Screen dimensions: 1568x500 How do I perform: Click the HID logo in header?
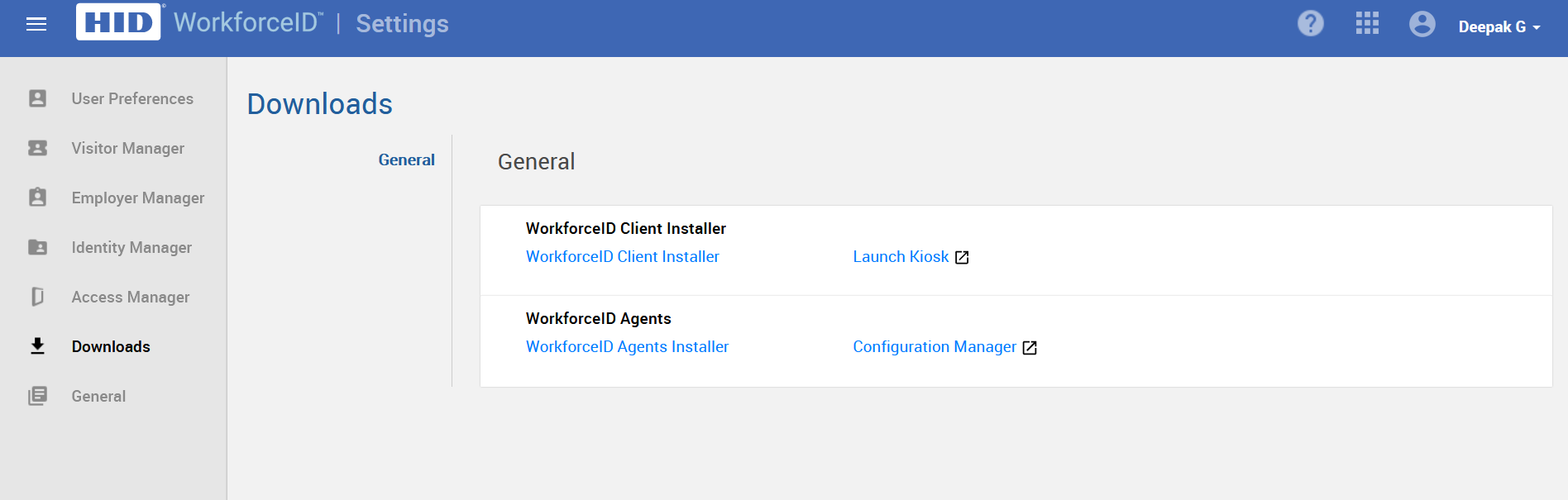[x=118, y=22]
